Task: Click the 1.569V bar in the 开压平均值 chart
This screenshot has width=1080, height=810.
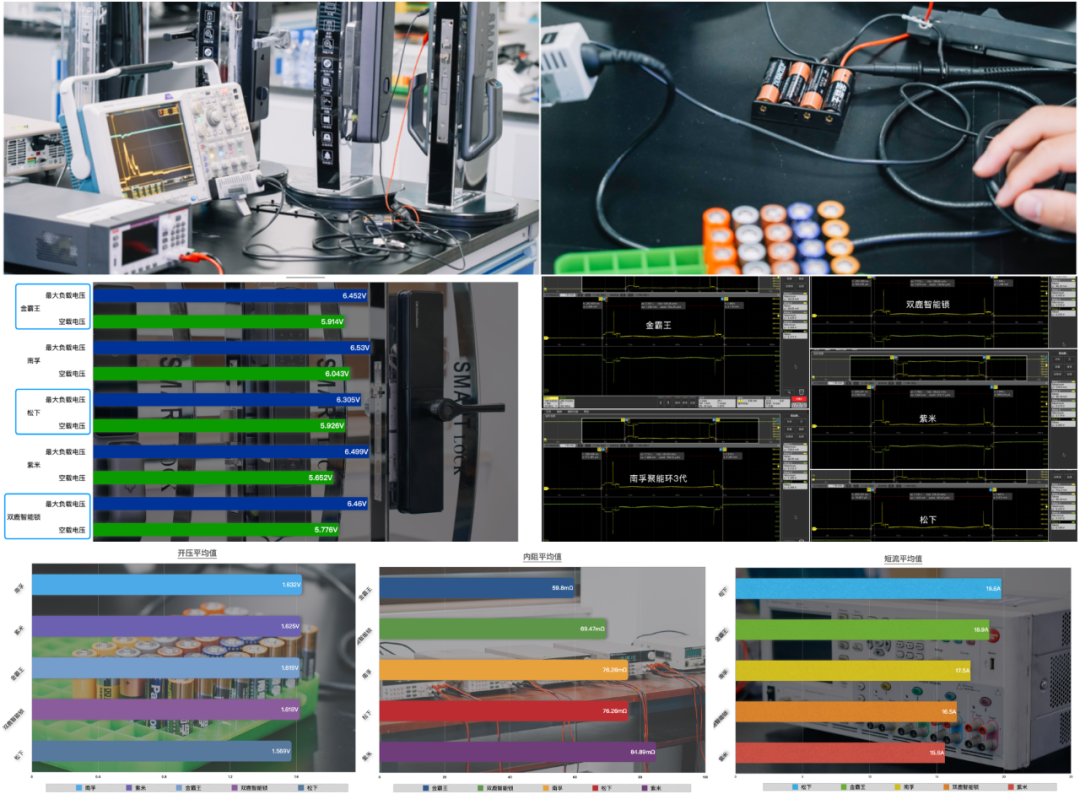Action: [162, 751]
